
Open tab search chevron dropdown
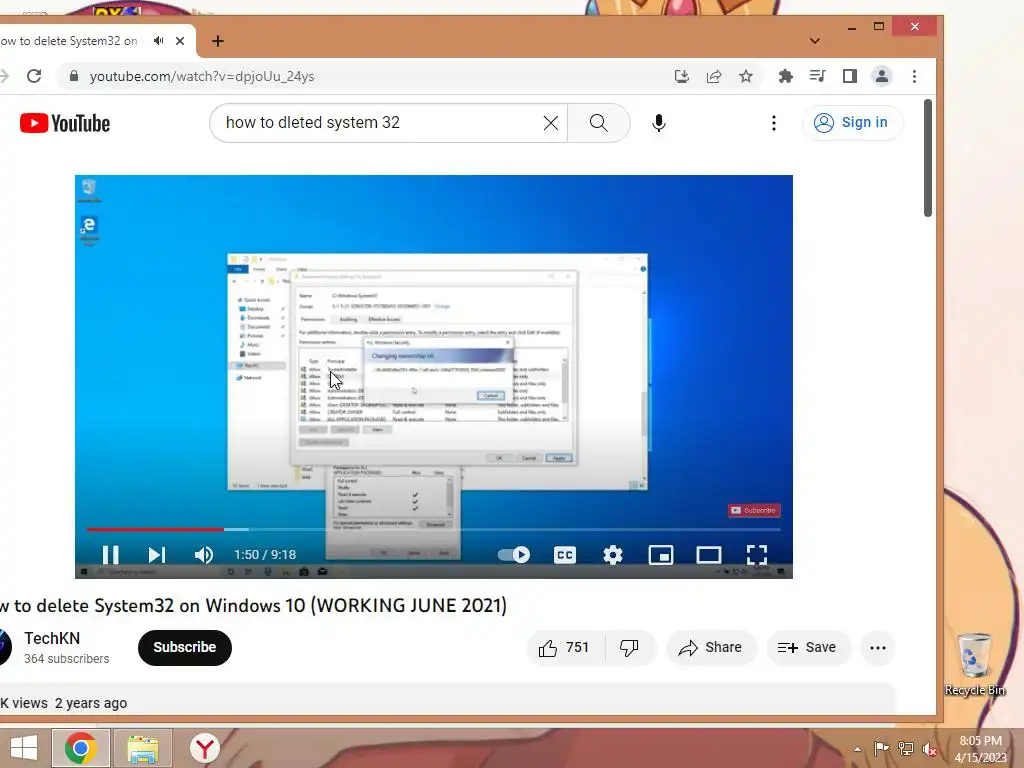(814, 40)
